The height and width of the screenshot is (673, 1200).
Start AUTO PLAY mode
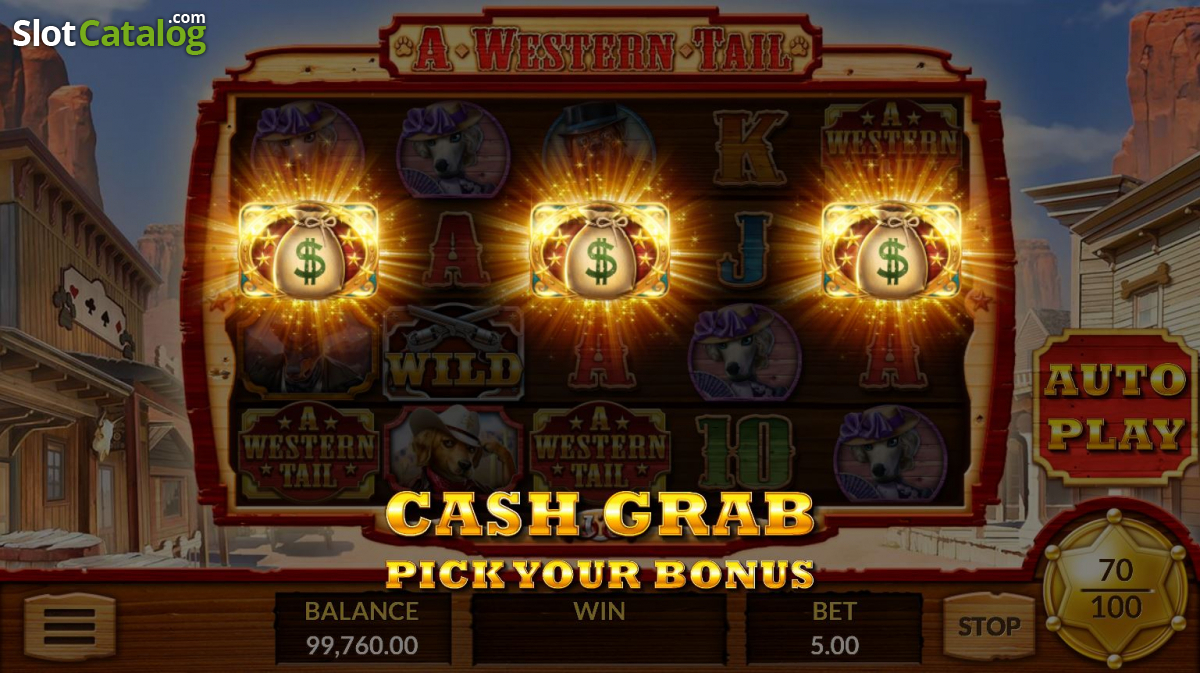tap(1115, 406)
